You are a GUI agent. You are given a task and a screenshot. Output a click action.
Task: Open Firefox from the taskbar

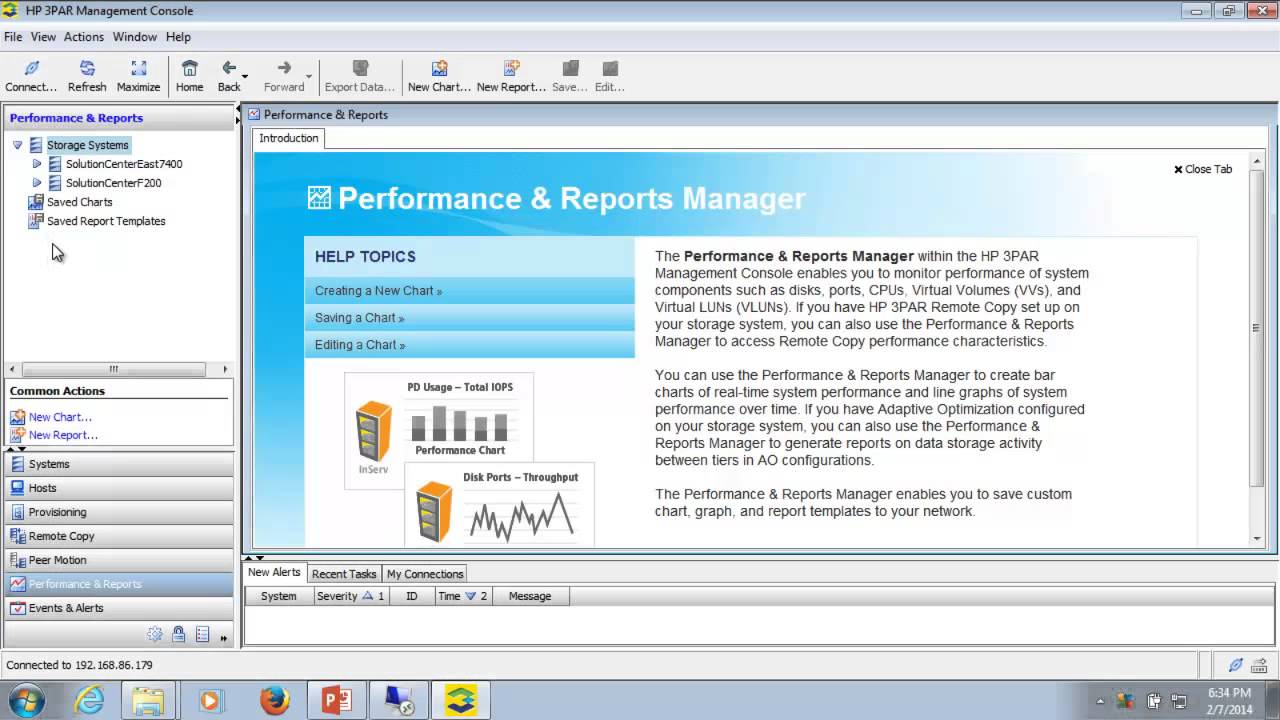(x=274, y=700)
